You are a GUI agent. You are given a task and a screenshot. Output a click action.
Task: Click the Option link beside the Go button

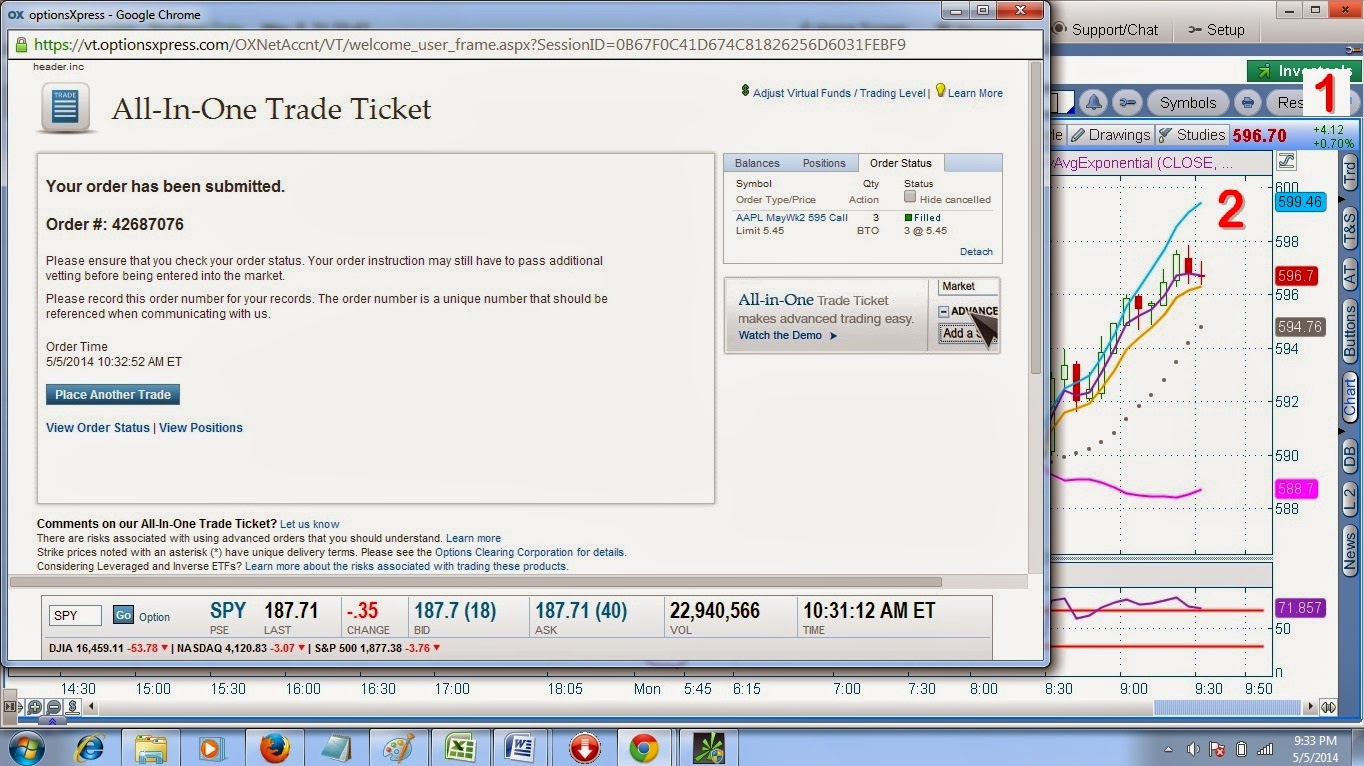[154, 617]
